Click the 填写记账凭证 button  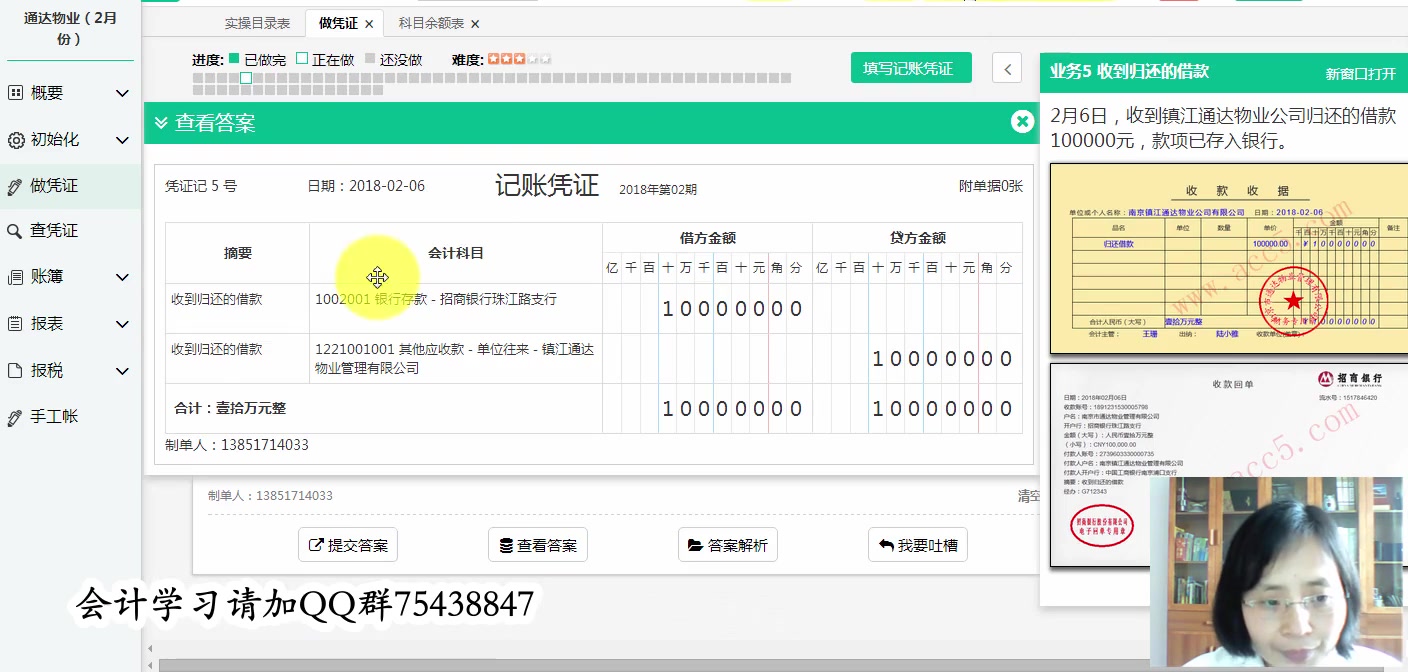pyautogui.click(x=910, y=67)
